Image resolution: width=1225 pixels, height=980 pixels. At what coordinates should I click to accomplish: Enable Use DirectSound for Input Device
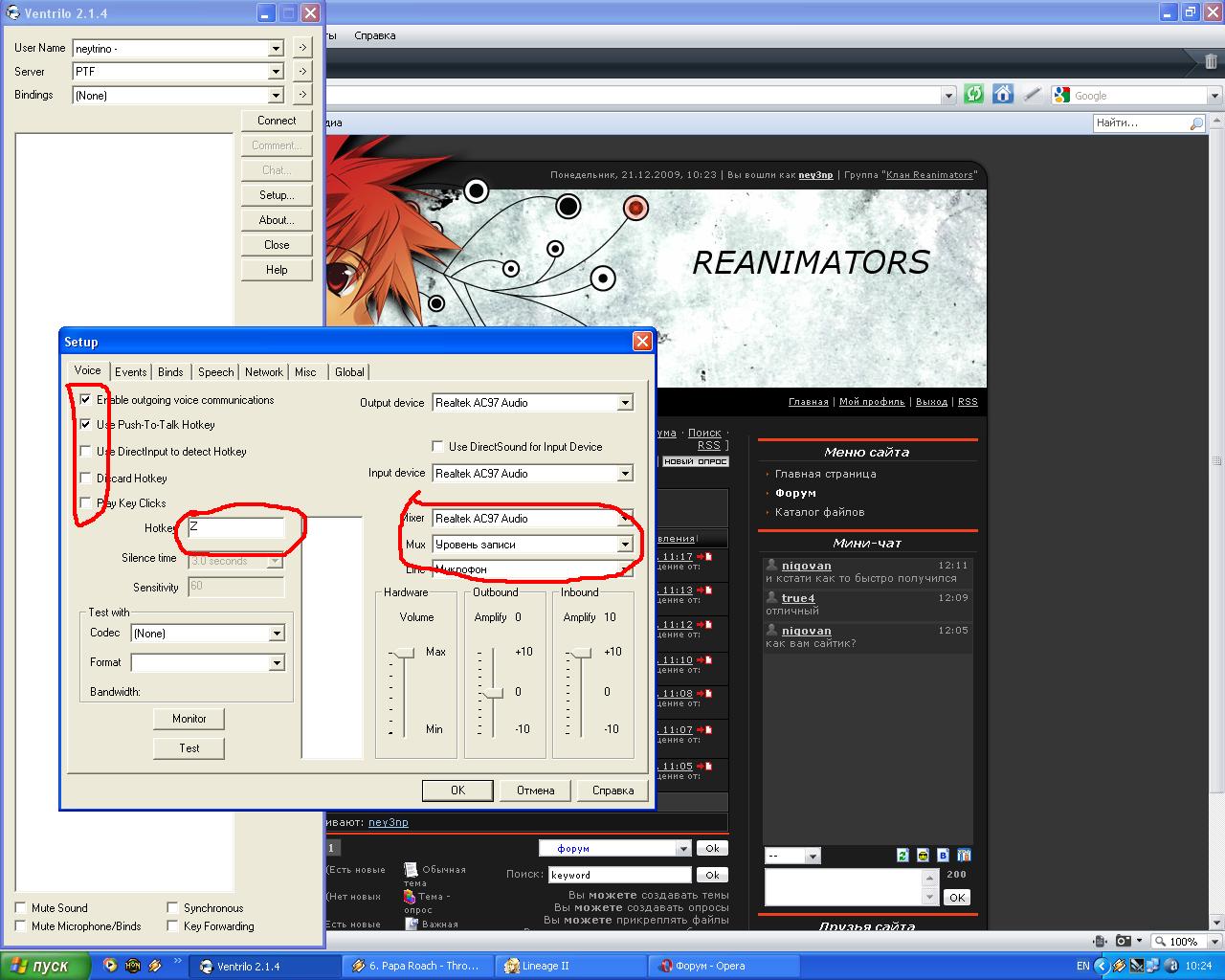[x=438, y=446]
